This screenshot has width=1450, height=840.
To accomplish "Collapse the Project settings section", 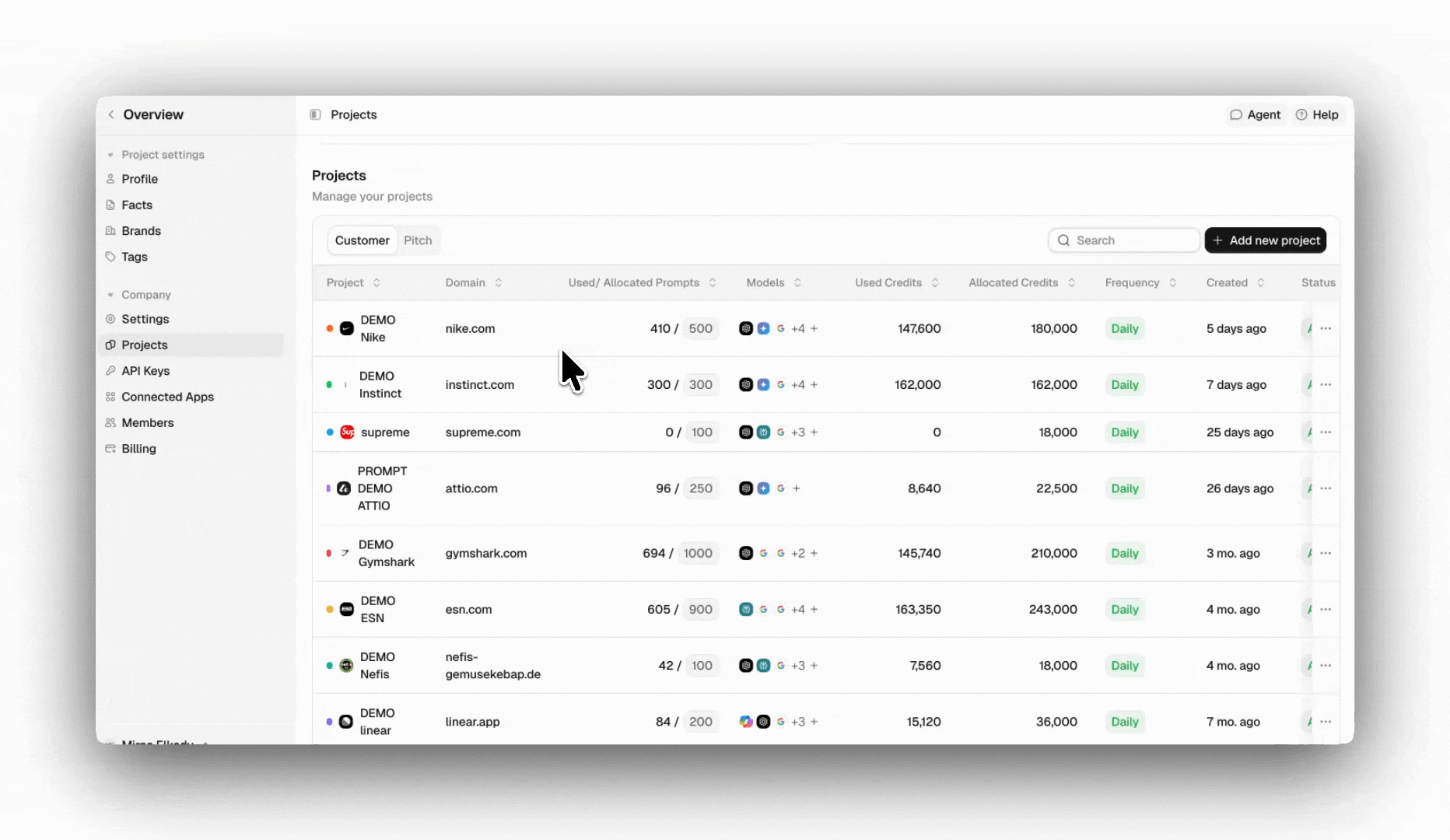I will click(x=110, y=155).
